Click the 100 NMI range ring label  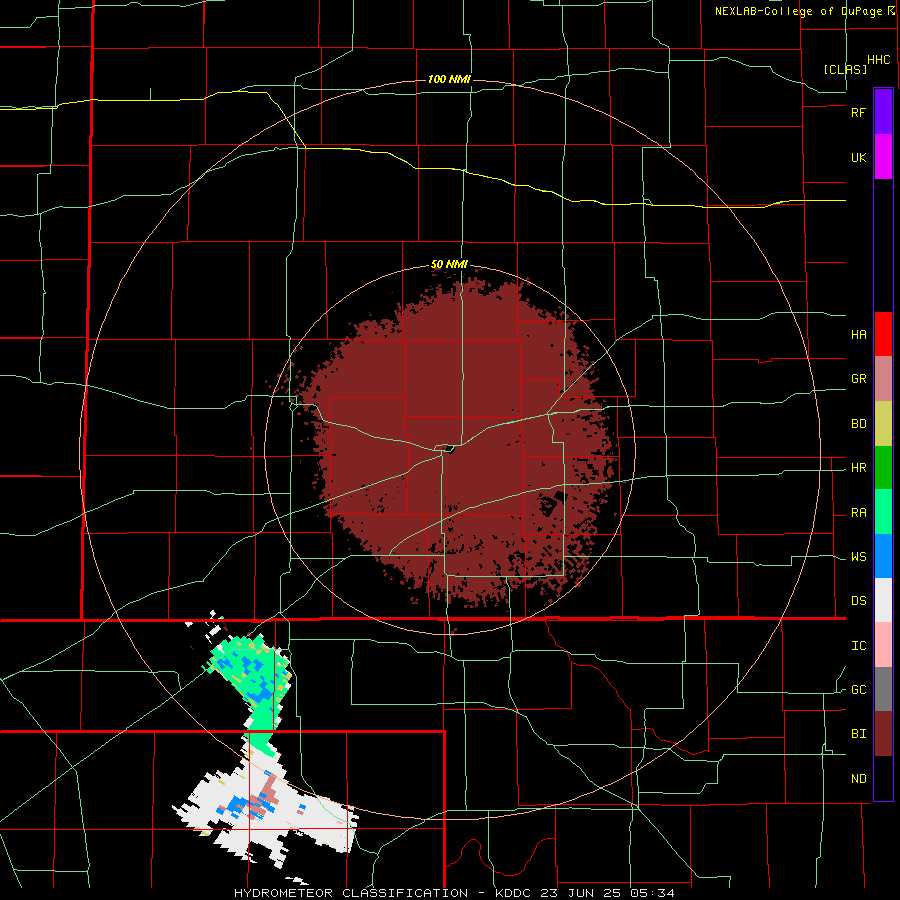(449, 79)
